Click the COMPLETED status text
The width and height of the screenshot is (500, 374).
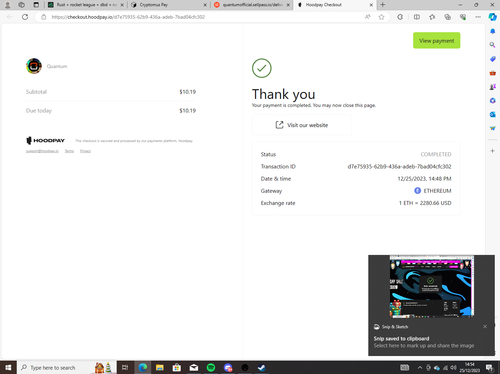coord(436,154)
